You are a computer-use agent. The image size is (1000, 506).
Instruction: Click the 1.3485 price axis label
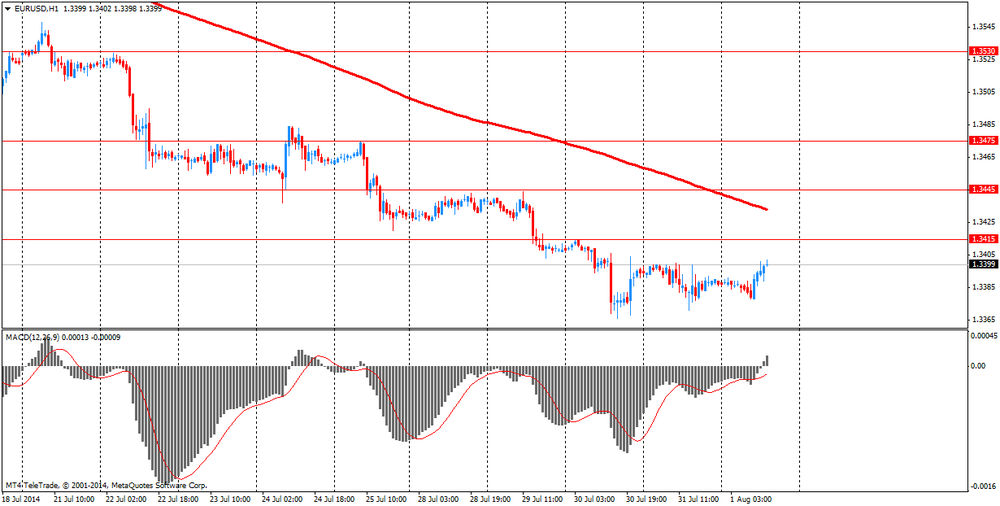pyautogui.click(x=983, y=124)
